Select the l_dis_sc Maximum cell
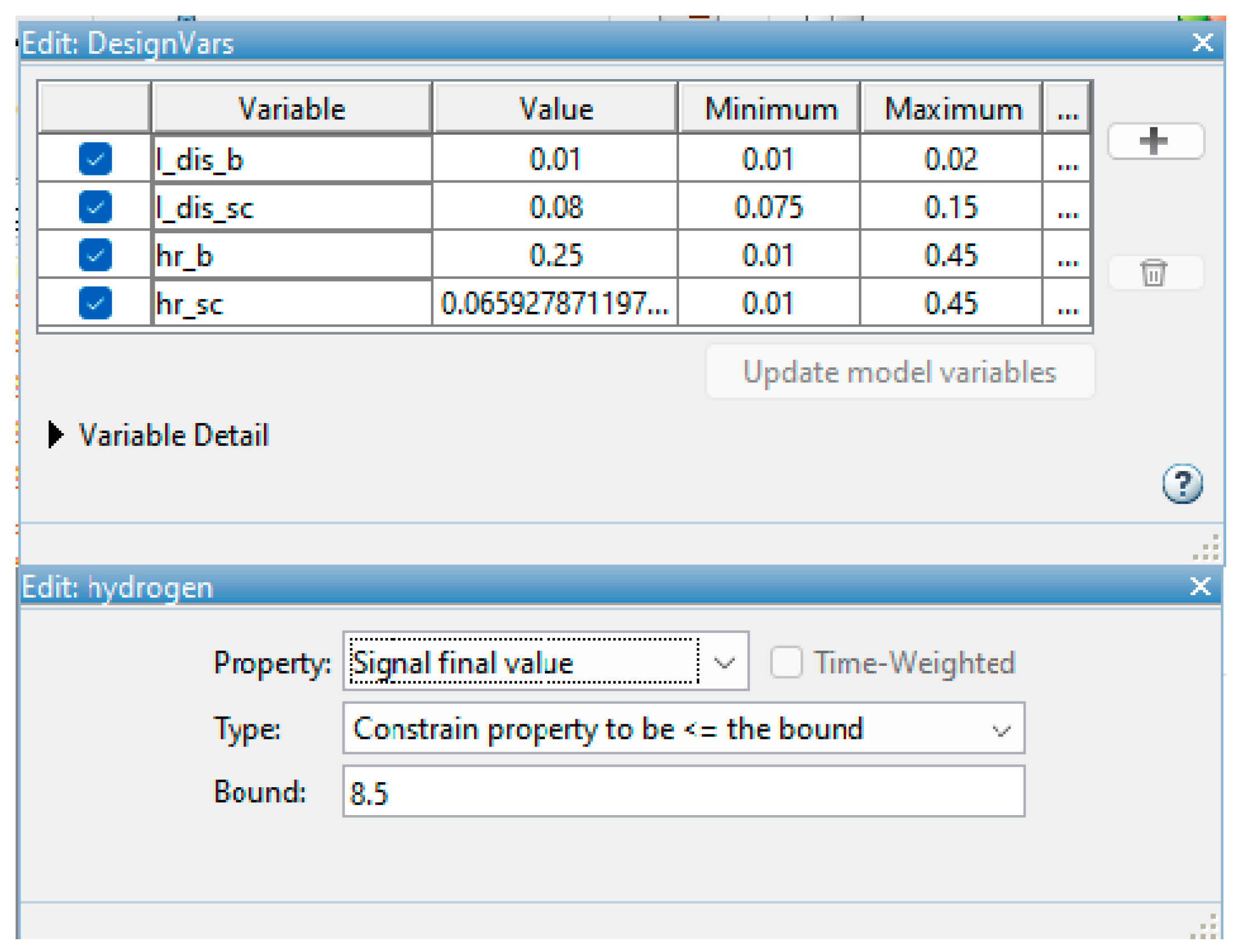The width and height of the screenshot is (1234, 952). [x=951, y=207]
